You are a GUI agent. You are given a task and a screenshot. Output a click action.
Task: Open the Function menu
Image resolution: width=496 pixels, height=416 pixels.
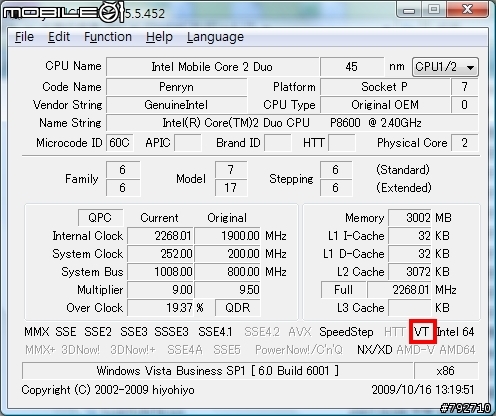[x=108, y=37]
